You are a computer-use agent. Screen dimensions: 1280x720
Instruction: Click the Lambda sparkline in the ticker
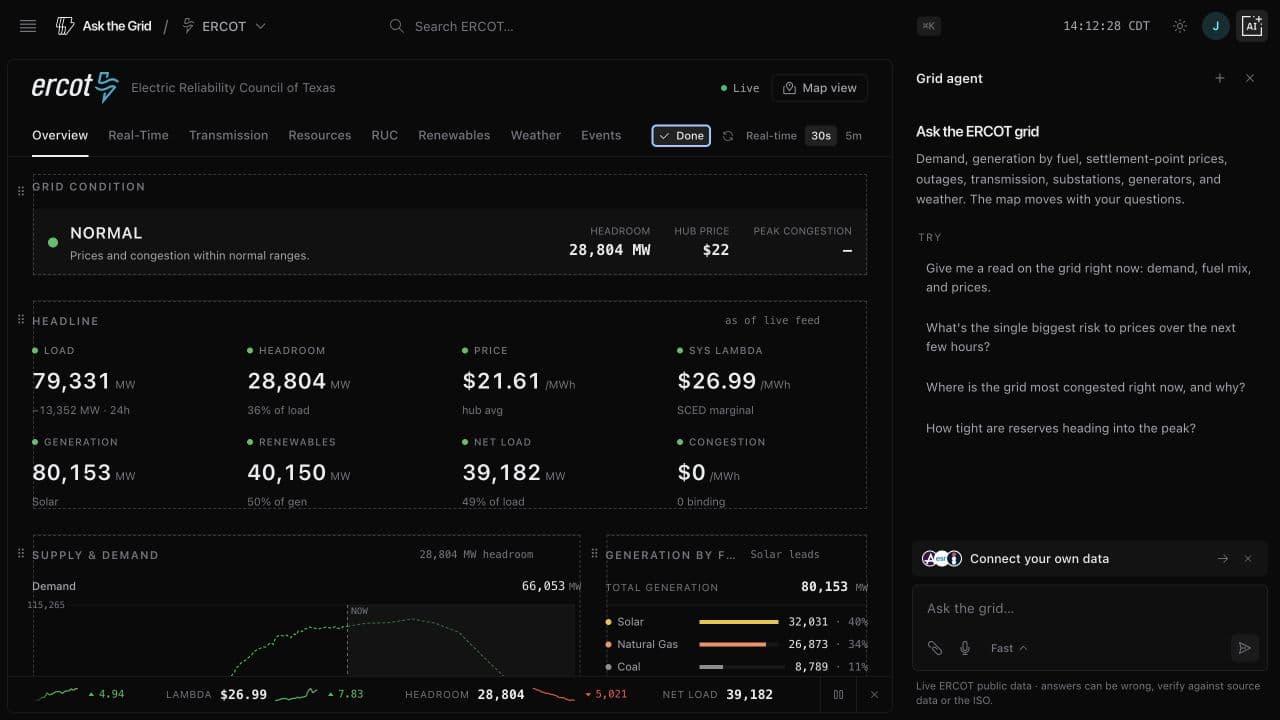coord(298,694)
